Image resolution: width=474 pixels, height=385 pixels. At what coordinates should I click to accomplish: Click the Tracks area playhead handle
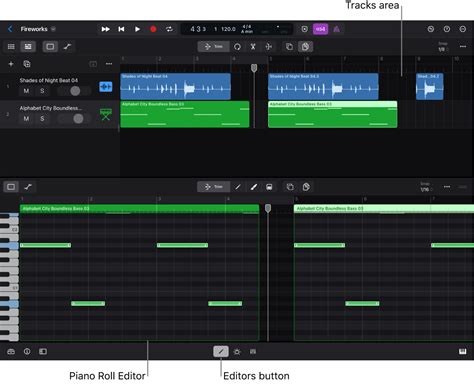[x=254, y=68]
